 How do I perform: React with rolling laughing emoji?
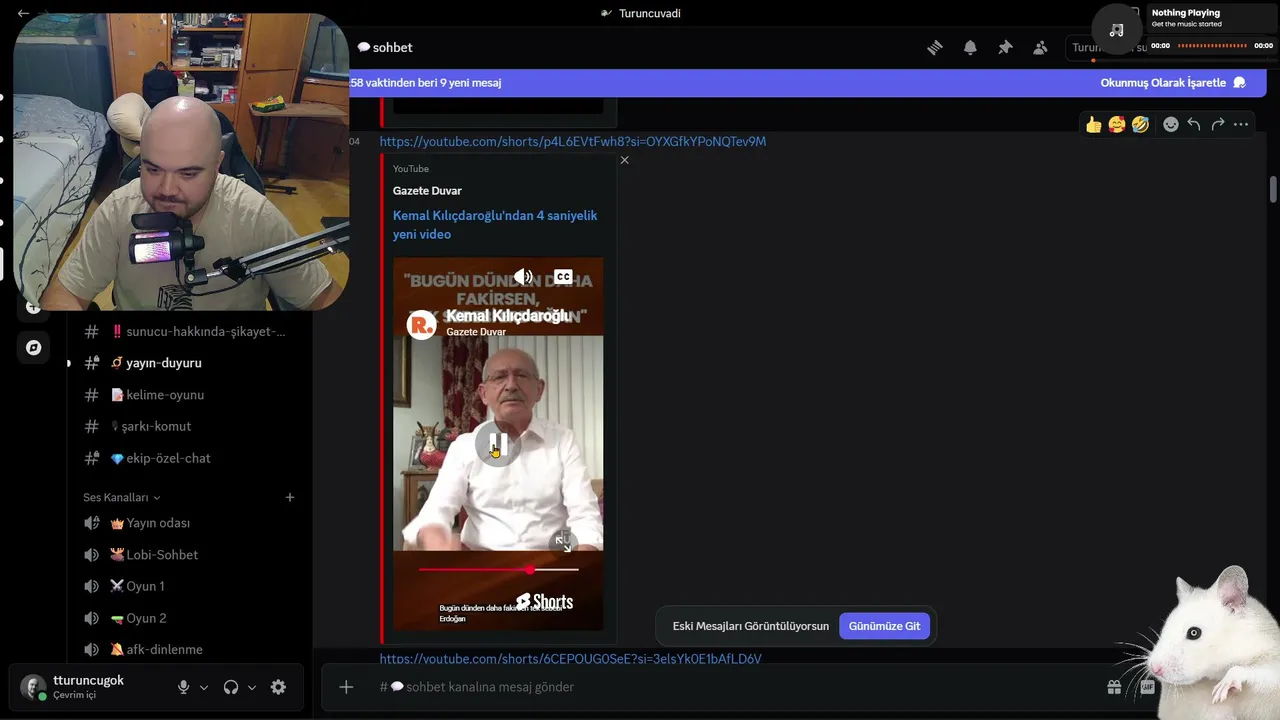point(1141,124)
